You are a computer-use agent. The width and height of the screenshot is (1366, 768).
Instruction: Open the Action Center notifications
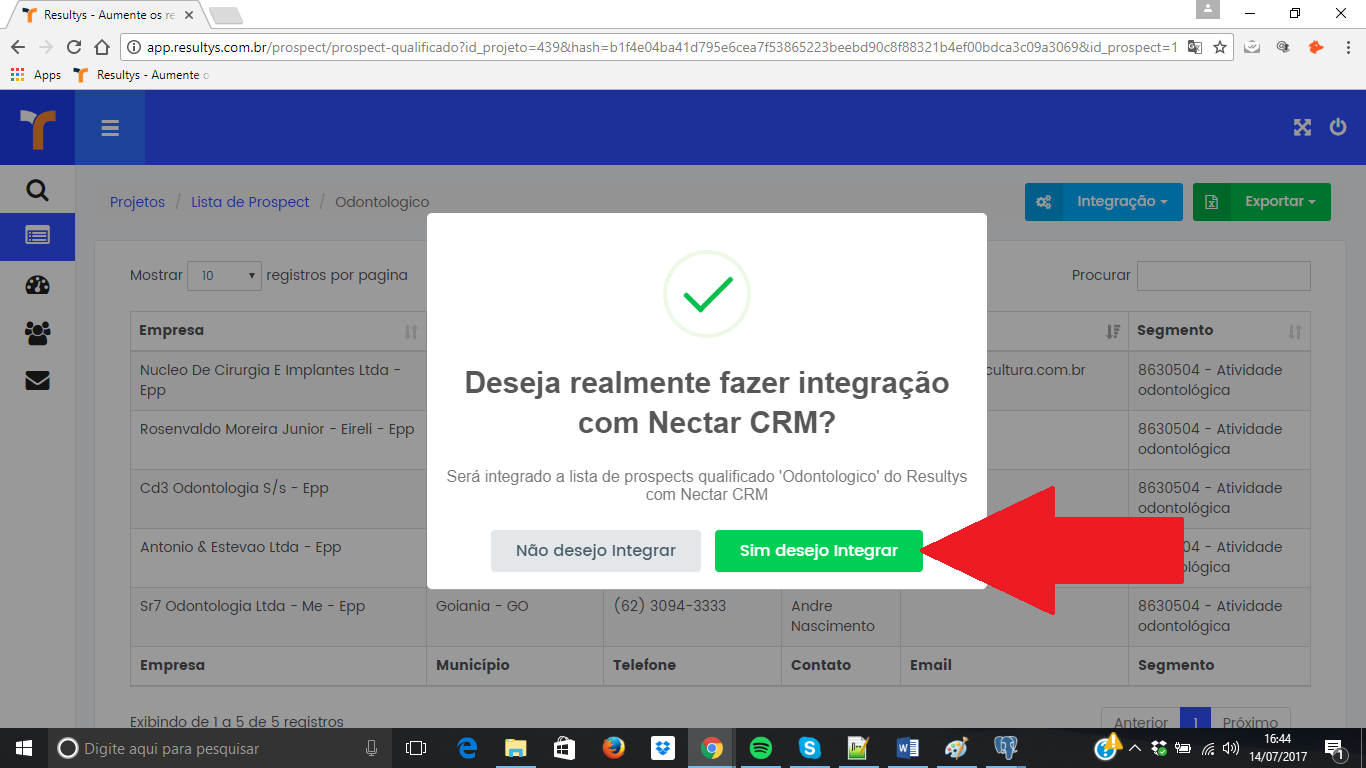1334,748
